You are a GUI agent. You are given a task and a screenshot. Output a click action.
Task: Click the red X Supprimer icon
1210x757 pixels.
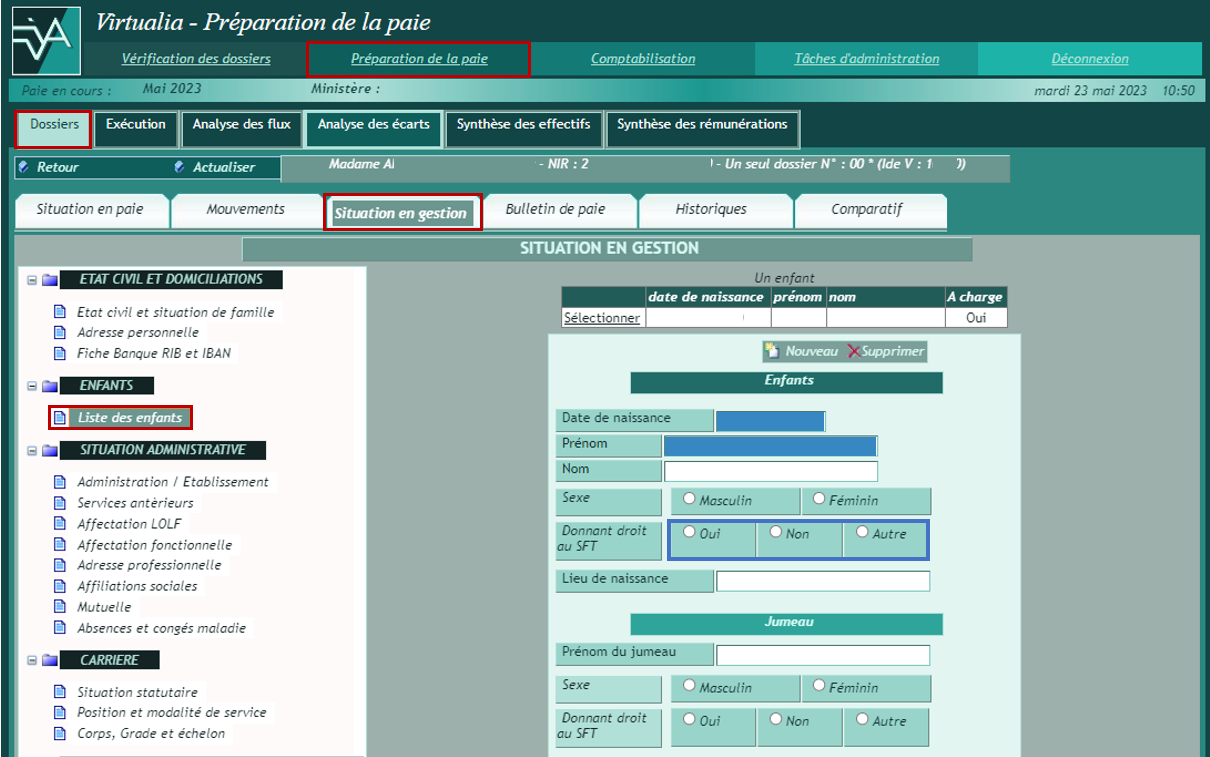coord(853,351)
